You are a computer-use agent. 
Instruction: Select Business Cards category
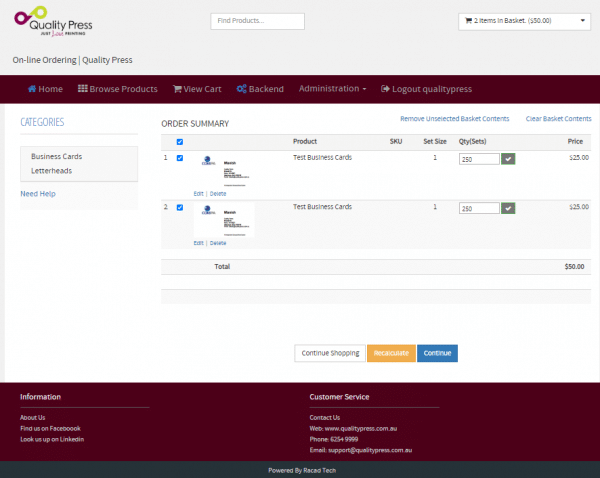tap(57, 157)
